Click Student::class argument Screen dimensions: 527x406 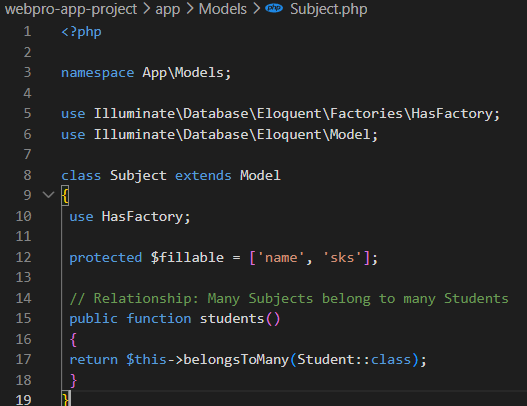pyautogui.click(x=354, y=360)
